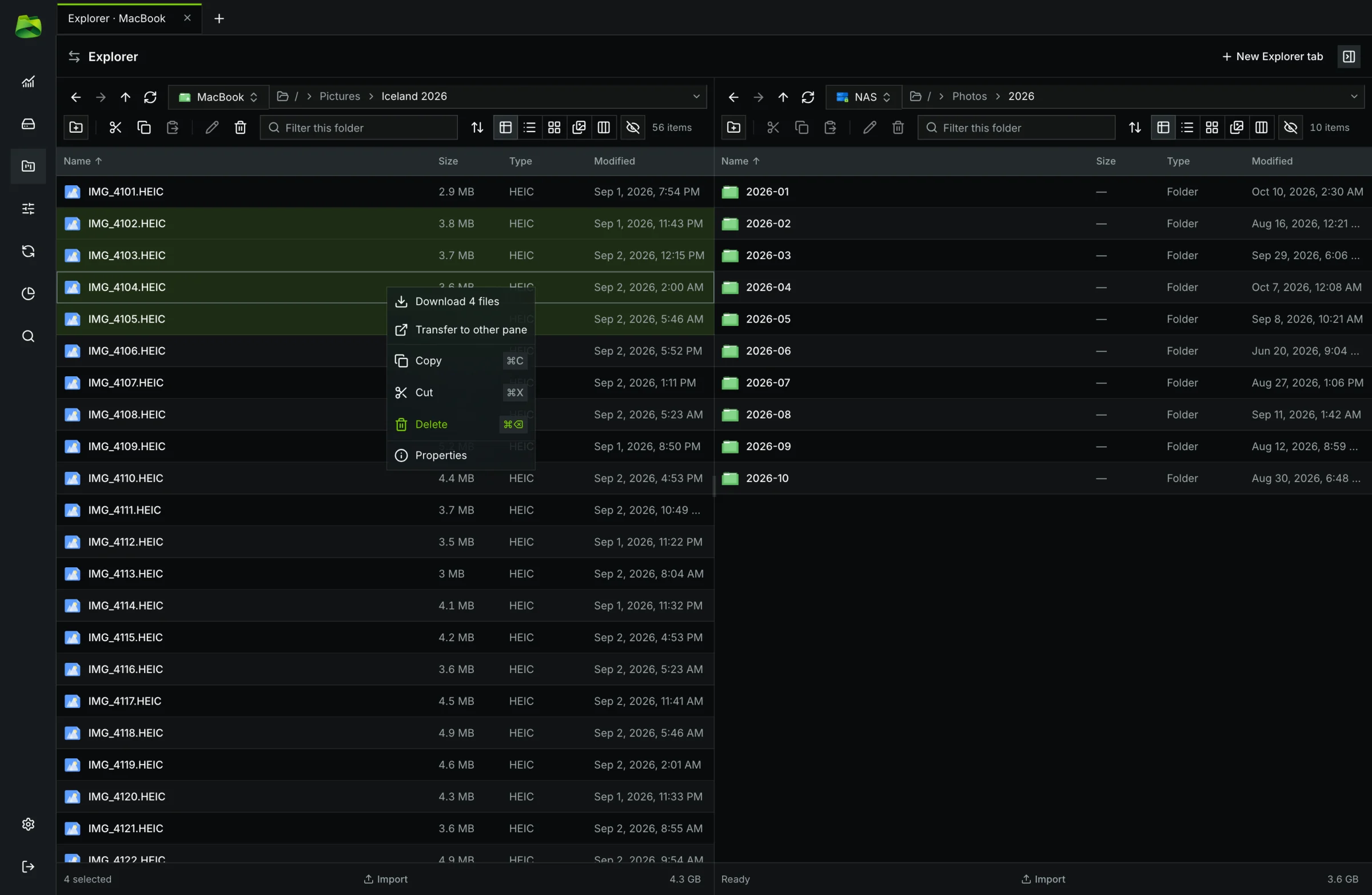Click Import in the MacBook pane footer
1372x895 pixels.
(x=385, y=879)
